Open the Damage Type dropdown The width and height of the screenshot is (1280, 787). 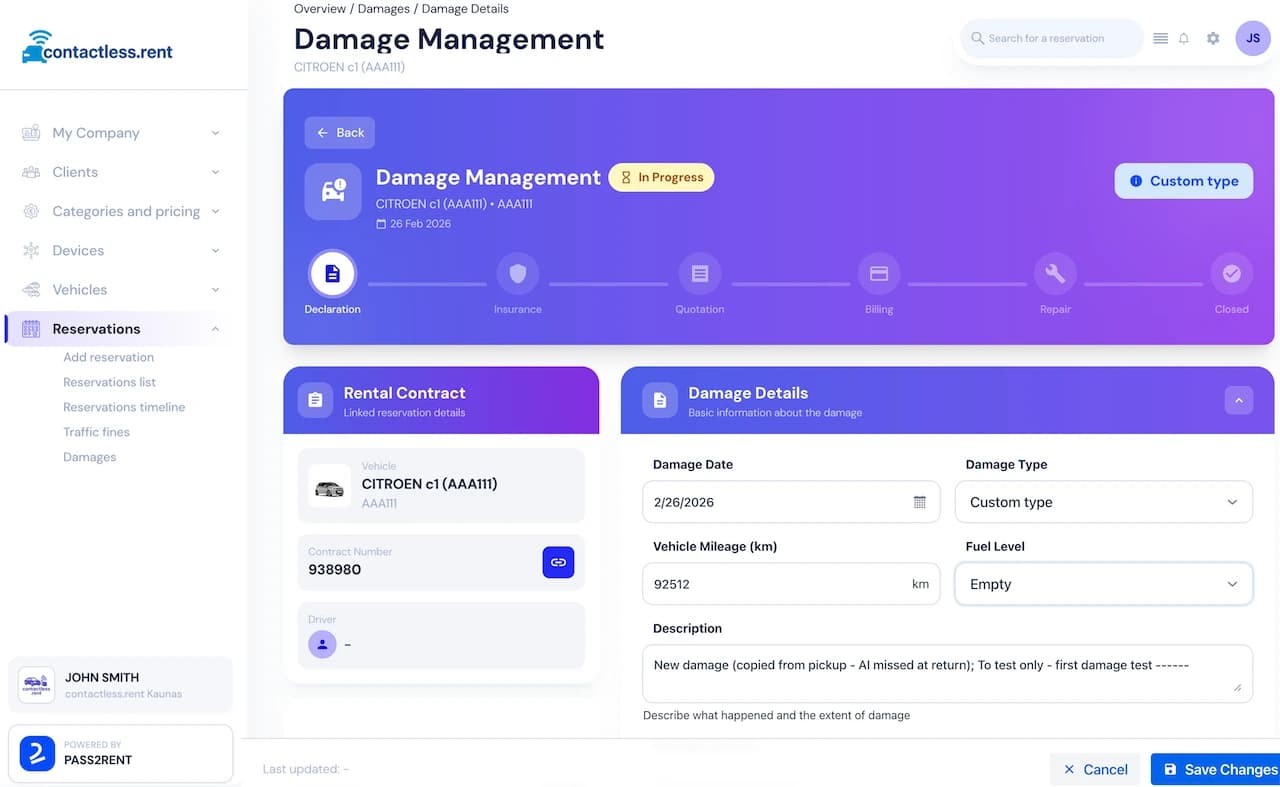coord(1104,502)
